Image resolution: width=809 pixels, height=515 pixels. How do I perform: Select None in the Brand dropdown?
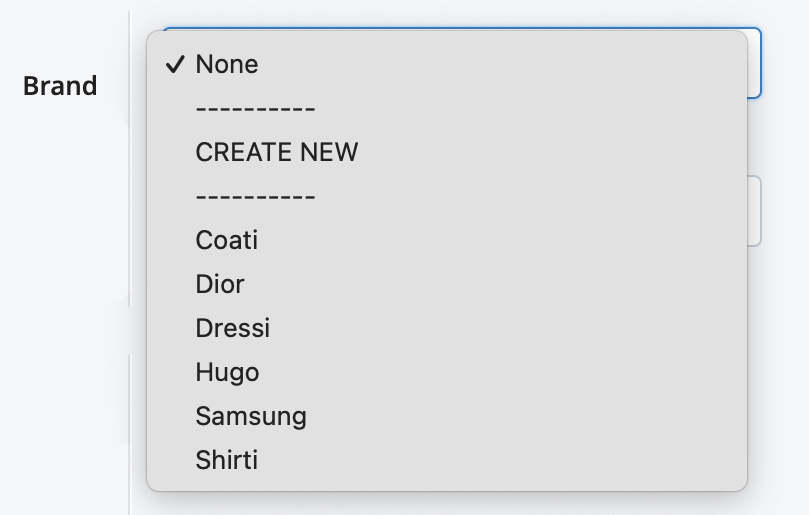[x=447, y=65]
